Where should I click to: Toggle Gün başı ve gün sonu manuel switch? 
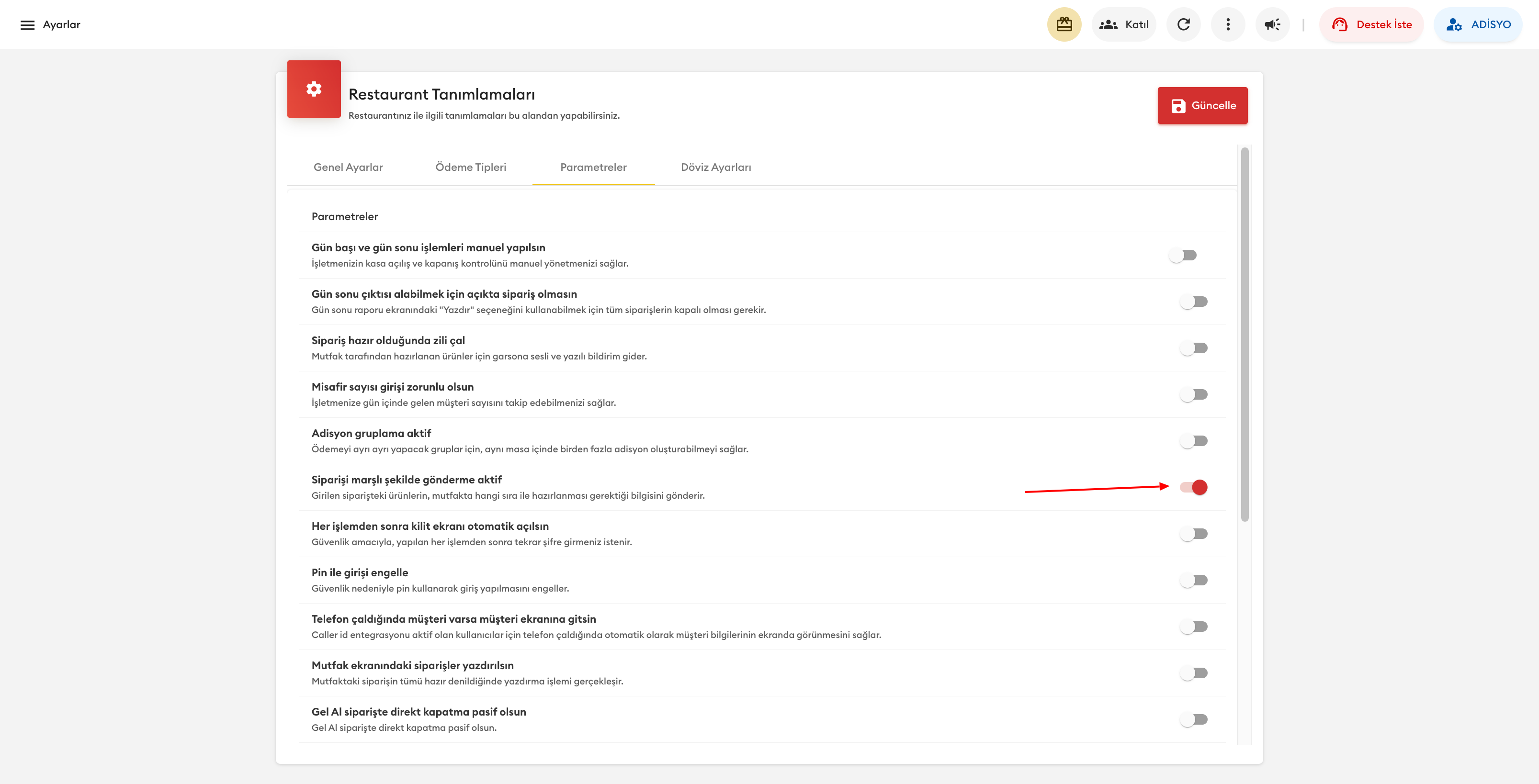click(1183, 256)
